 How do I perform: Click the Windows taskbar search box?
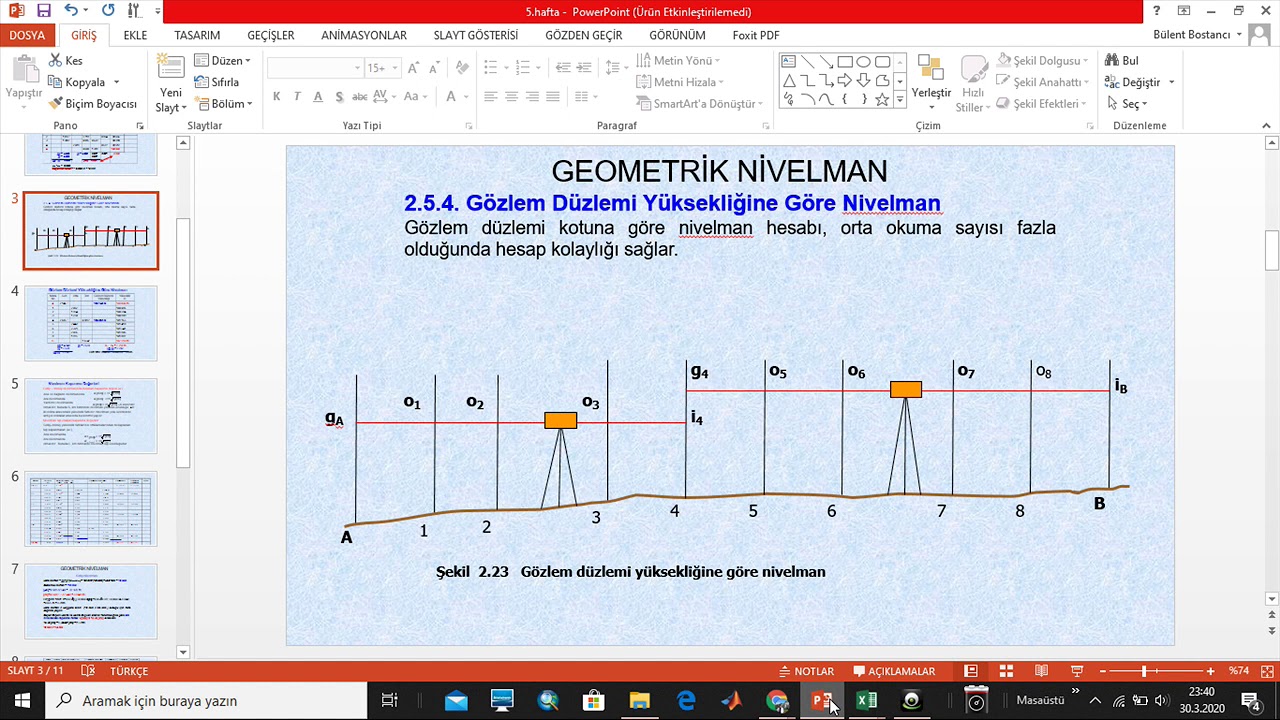[206, 700]
